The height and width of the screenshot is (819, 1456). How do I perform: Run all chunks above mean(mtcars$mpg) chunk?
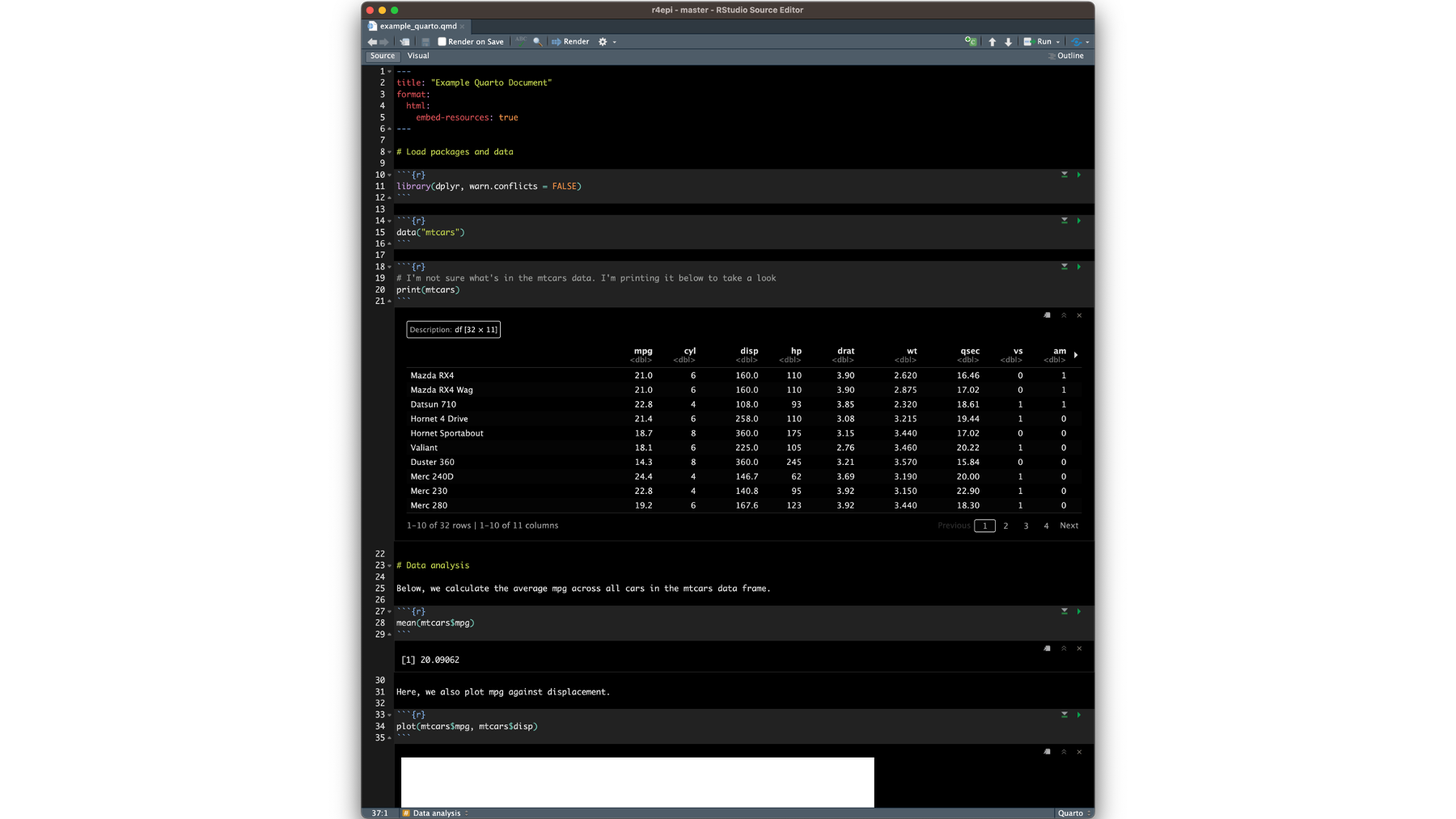point(1064,611)
